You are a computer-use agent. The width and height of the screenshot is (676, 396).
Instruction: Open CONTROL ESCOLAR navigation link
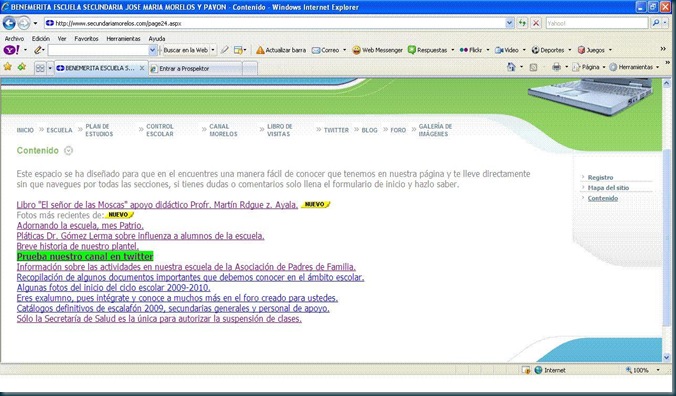coord(160,130)
